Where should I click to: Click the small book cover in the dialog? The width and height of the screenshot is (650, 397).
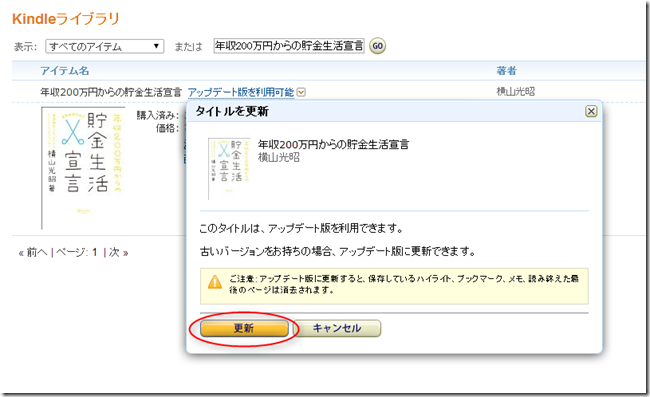coord(229,169)
